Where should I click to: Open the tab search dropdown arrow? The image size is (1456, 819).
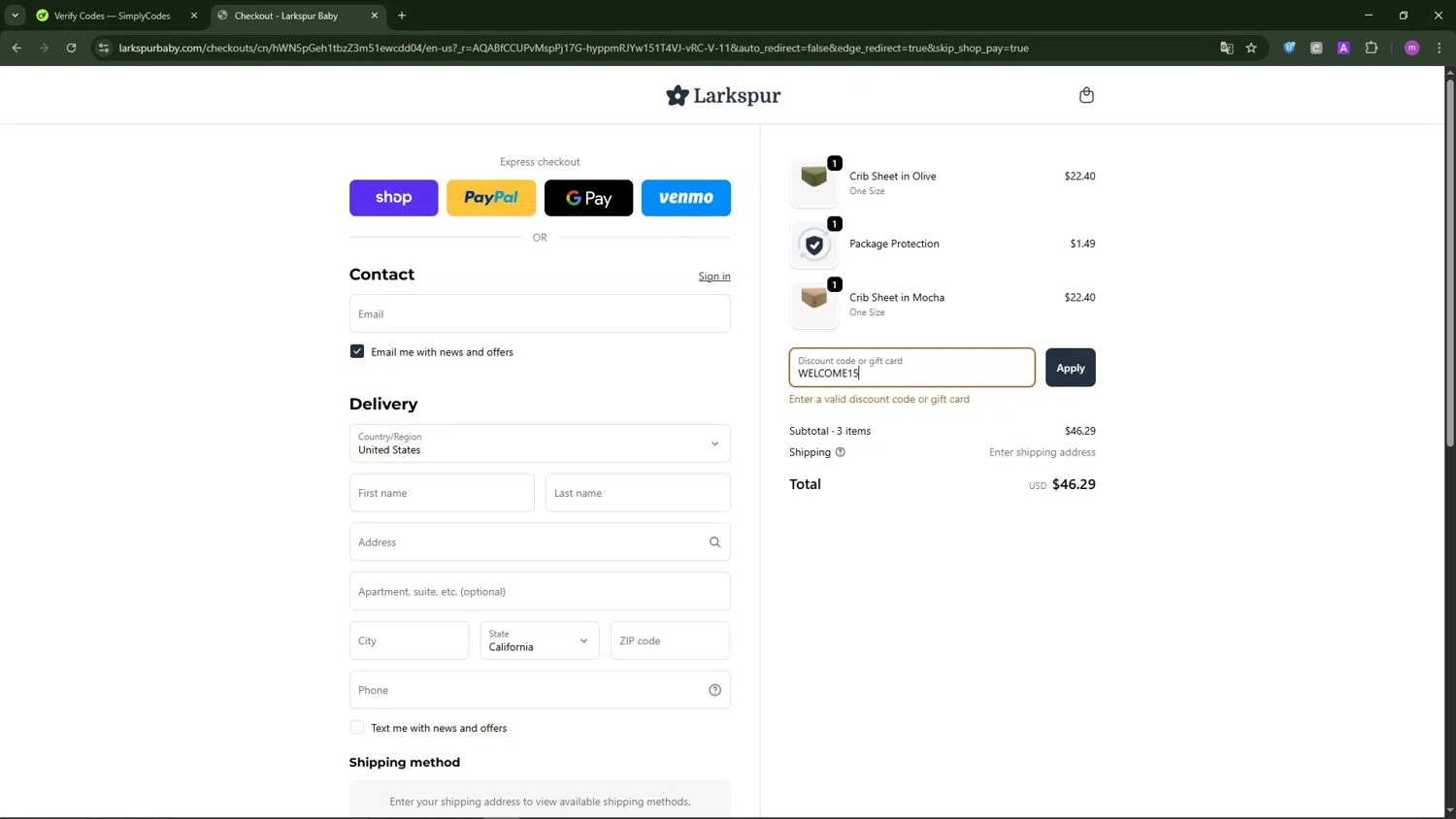pyautogui.click(x=15, y=16)
